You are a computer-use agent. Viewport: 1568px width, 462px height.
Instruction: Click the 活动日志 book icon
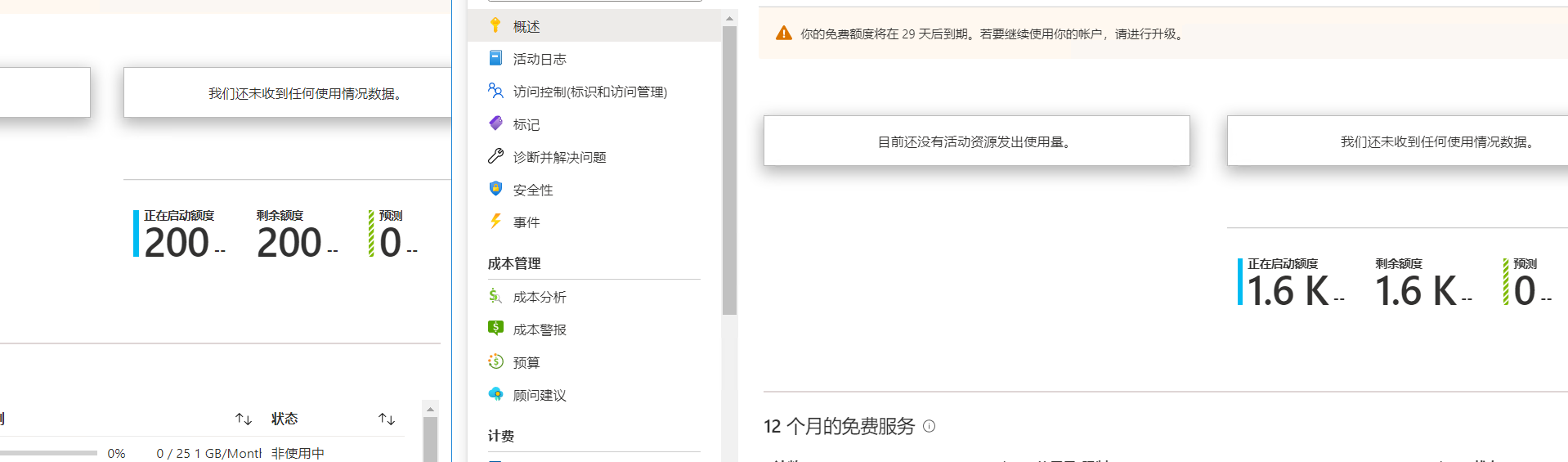click(495, 58)
